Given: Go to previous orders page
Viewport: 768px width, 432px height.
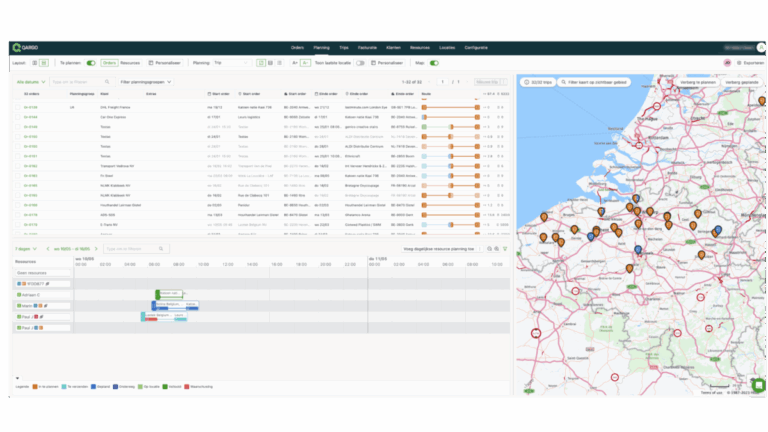Looking at the screenshot, I should click(430, 82).
